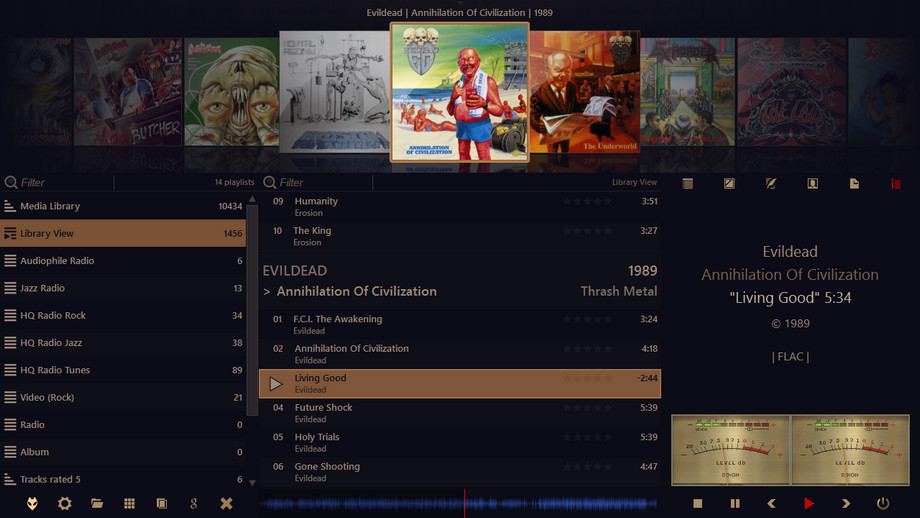Show the artist portrait panel icon
Image resolution: width=920 pixels, height=518 pixels.
click(x=813, y=184)
